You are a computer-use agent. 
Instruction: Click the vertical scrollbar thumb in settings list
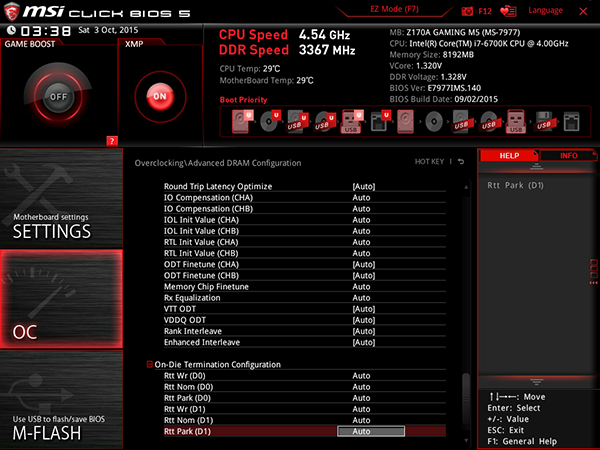tap(466, 398)
